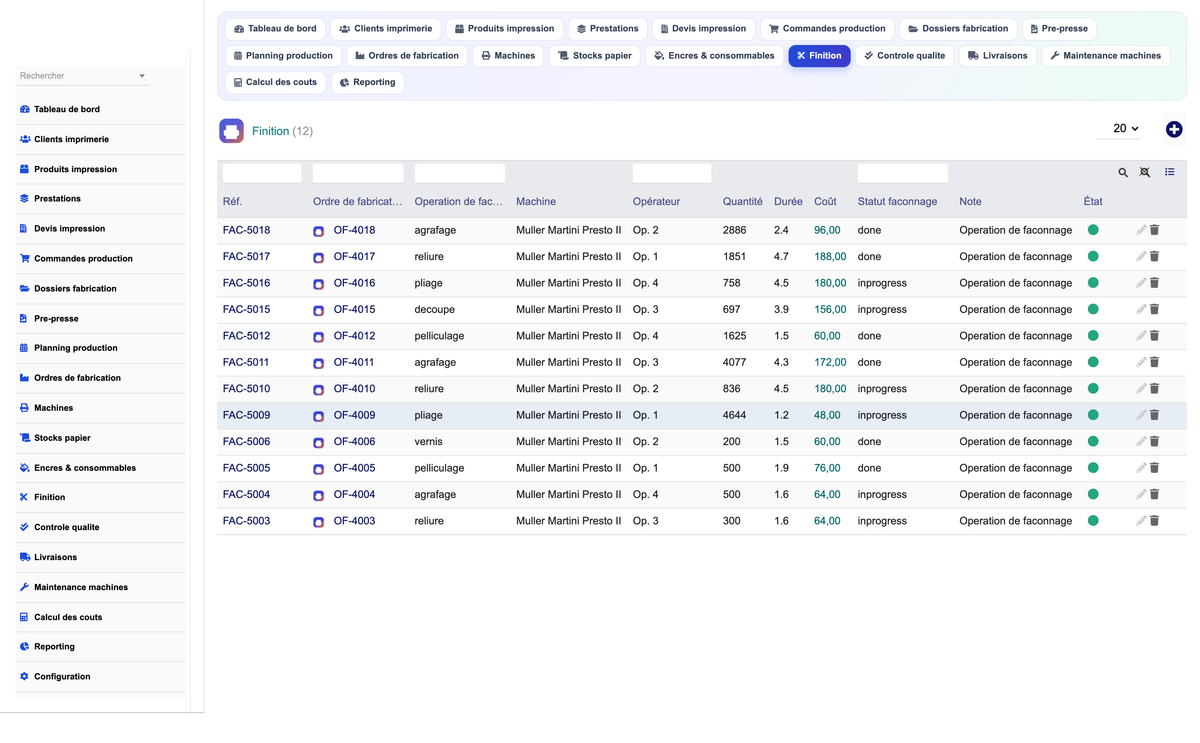Open the Rechercher dropdown in sidebar
Screen dimensions: 1200x743
(83, 76)
